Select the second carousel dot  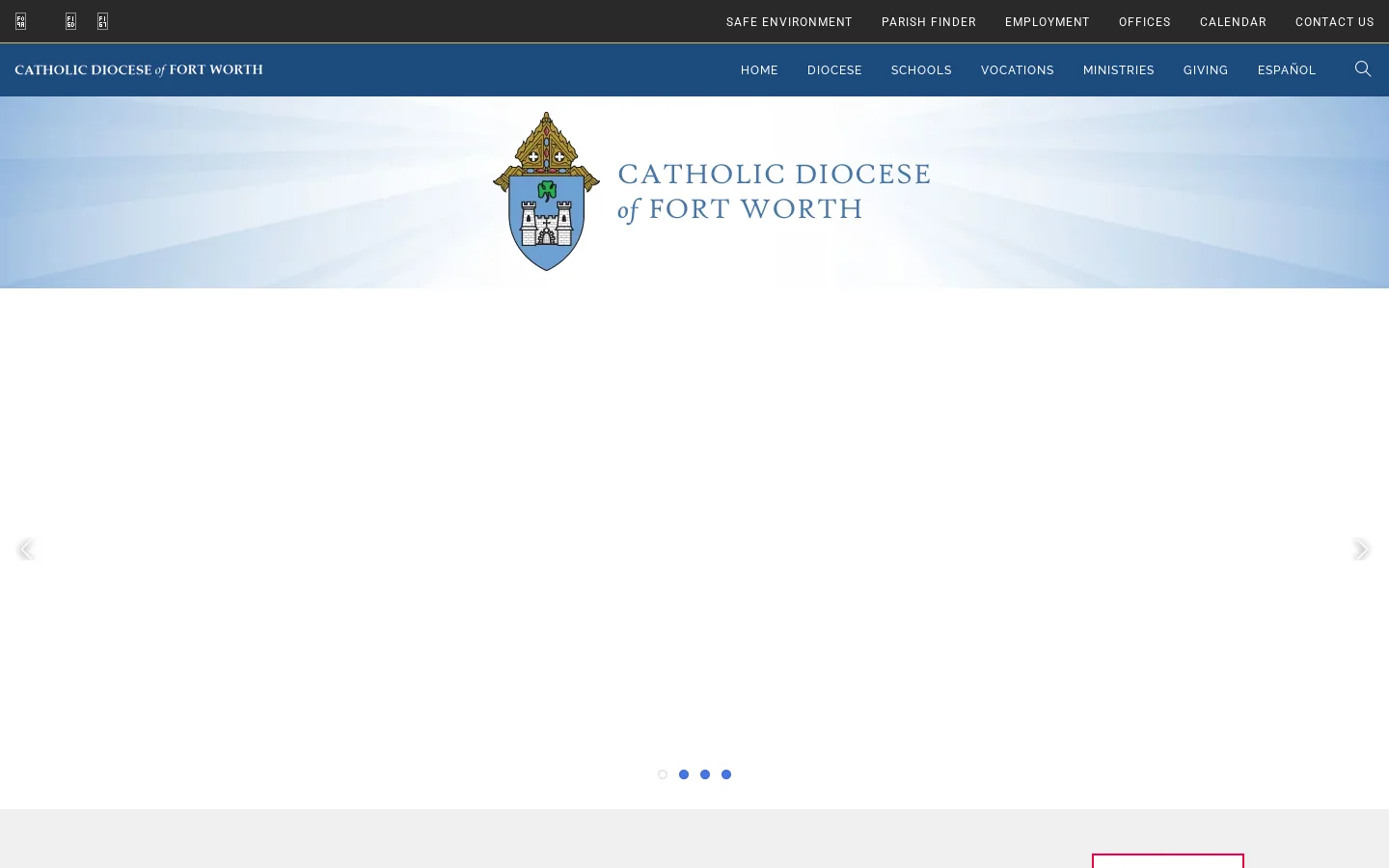(684, 774)
